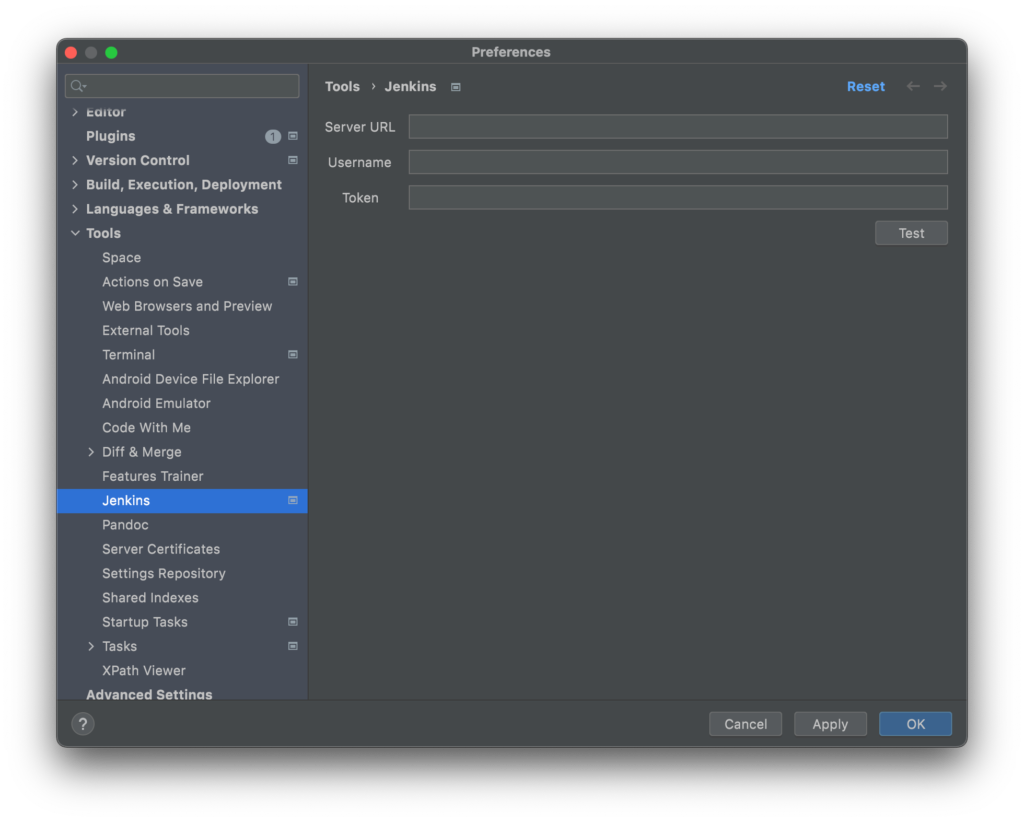The height and width of the screenshot is (822, 1024).
Task: Open Startup Tasks settings
Action: coord(145,622)
